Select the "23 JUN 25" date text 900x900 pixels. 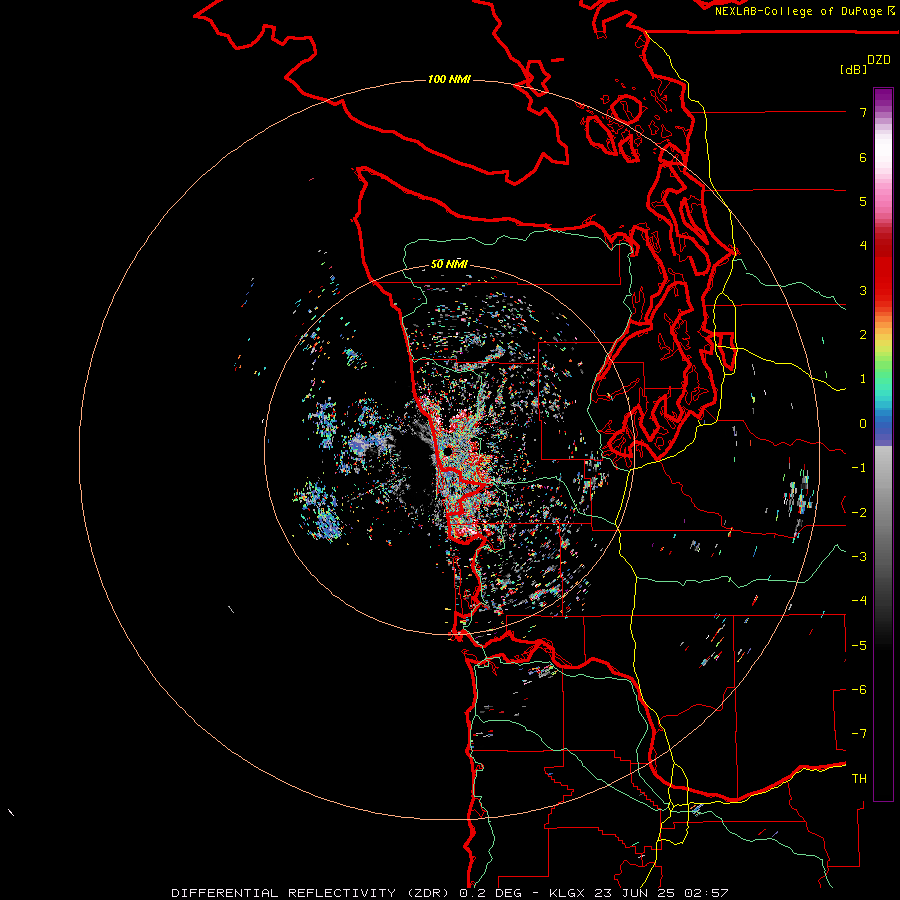tap(637, 893)
